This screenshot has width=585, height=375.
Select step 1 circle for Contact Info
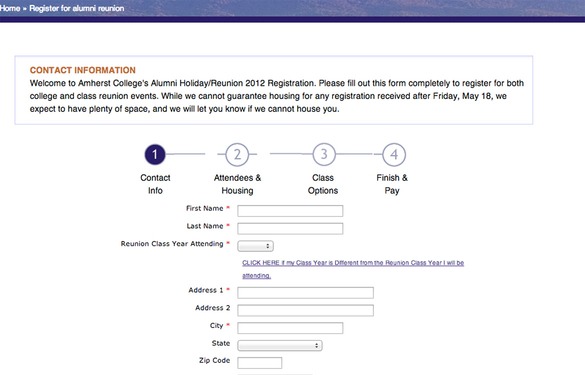pyautogui.click(x=155, y=154)
